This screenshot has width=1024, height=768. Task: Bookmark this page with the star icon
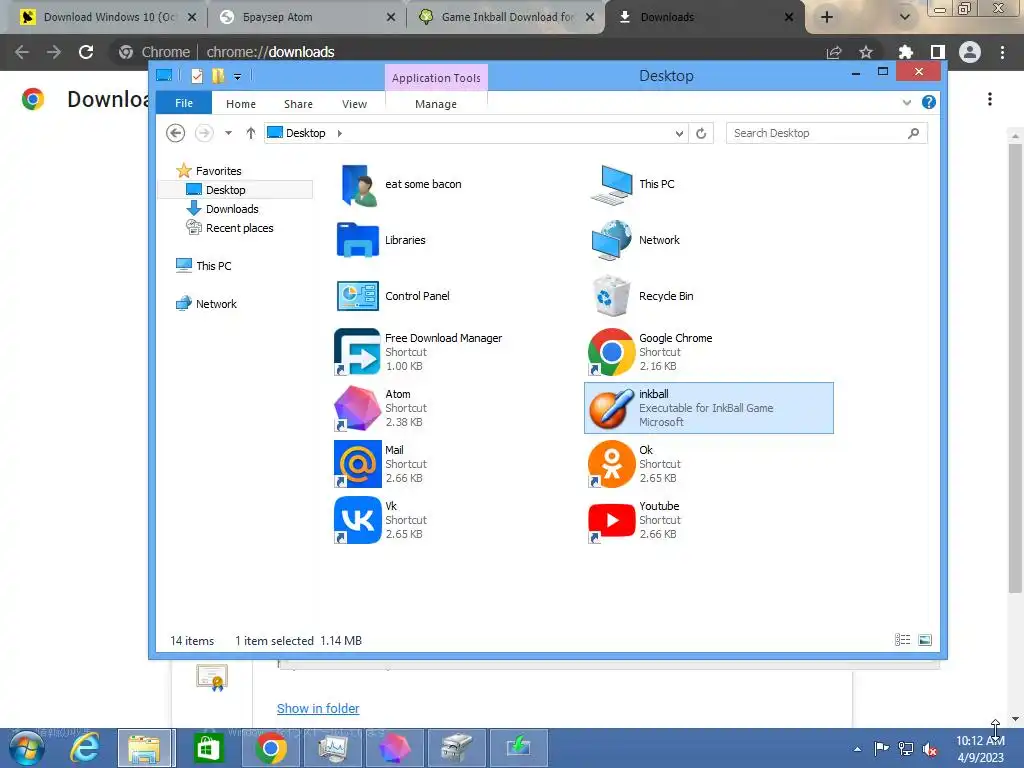tap(866, 52)
